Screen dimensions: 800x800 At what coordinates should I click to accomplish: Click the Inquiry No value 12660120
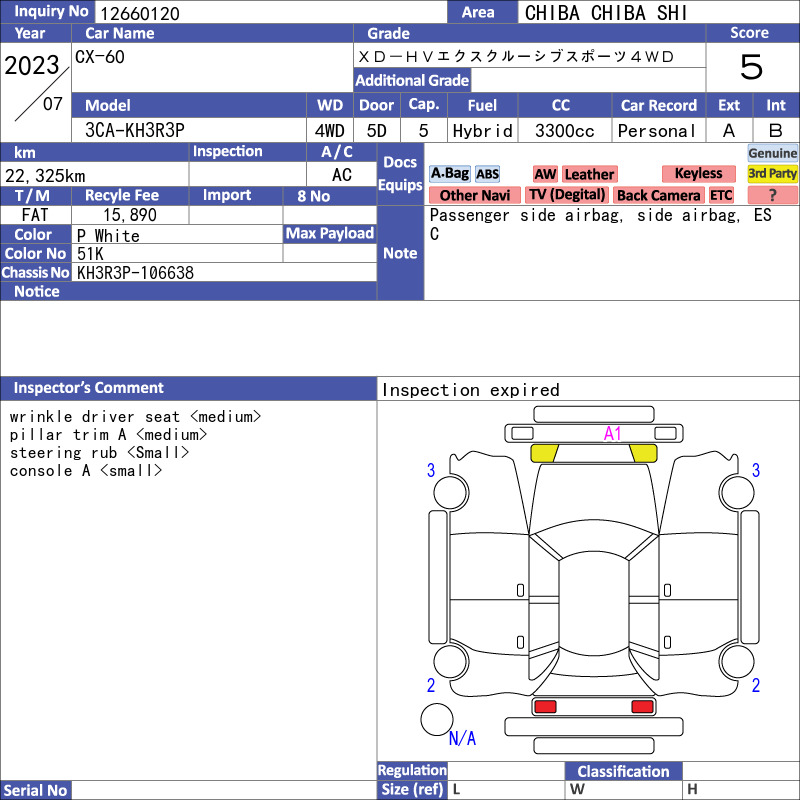pos(140,14)
